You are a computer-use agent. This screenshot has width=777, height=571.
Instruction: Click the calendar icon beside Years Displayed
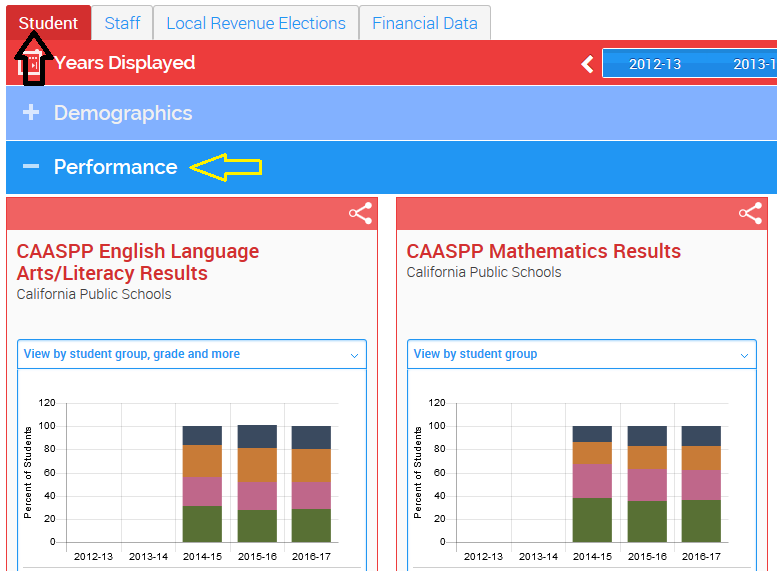tap(33, 64)
